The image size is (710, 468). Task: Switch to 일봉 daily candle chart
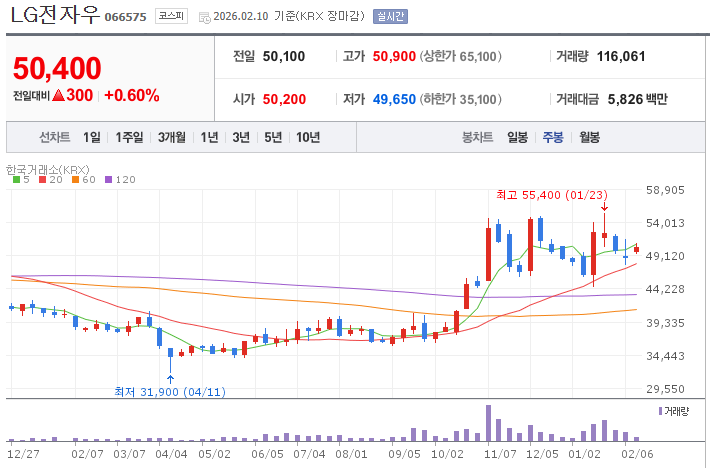pyautogui.click(x=517, y=137)
